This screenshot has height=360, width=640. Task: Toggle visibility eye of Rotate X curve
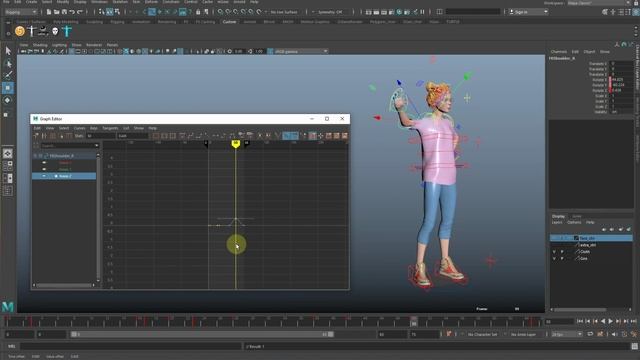tap(44, 162)
